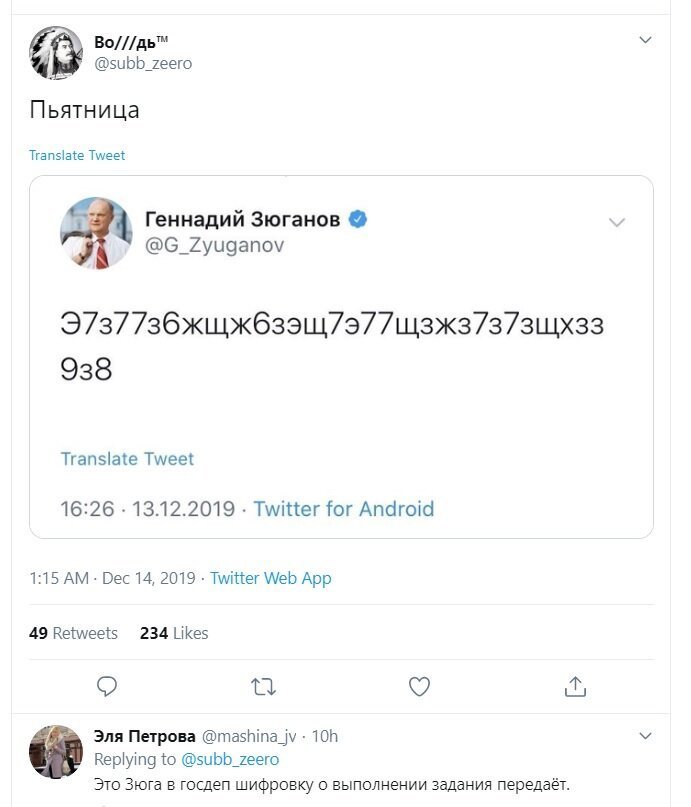Click the @subb_zeero mention in reply
Viewport: 691px width, 807px height.
coord(230,760)
